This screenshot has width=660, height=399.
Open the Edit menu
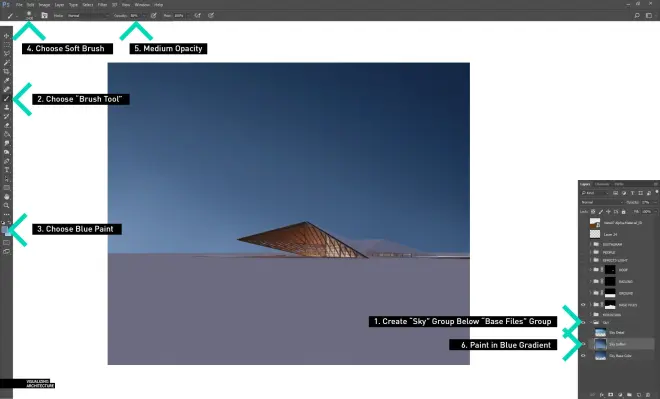(31, 5)
